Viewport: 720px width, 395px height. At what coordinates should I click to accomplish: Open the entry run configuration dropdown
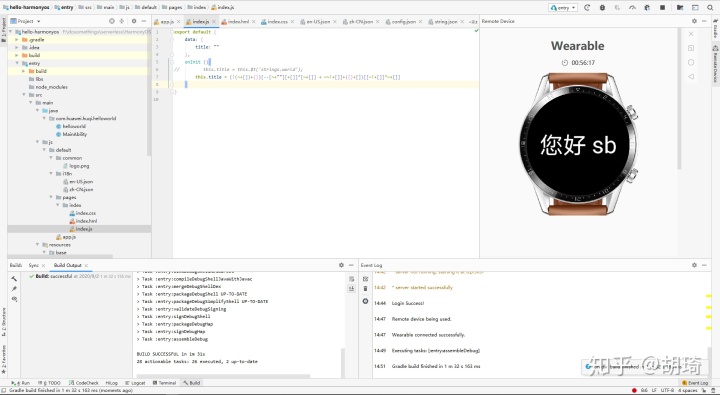(x=563, y=8)
